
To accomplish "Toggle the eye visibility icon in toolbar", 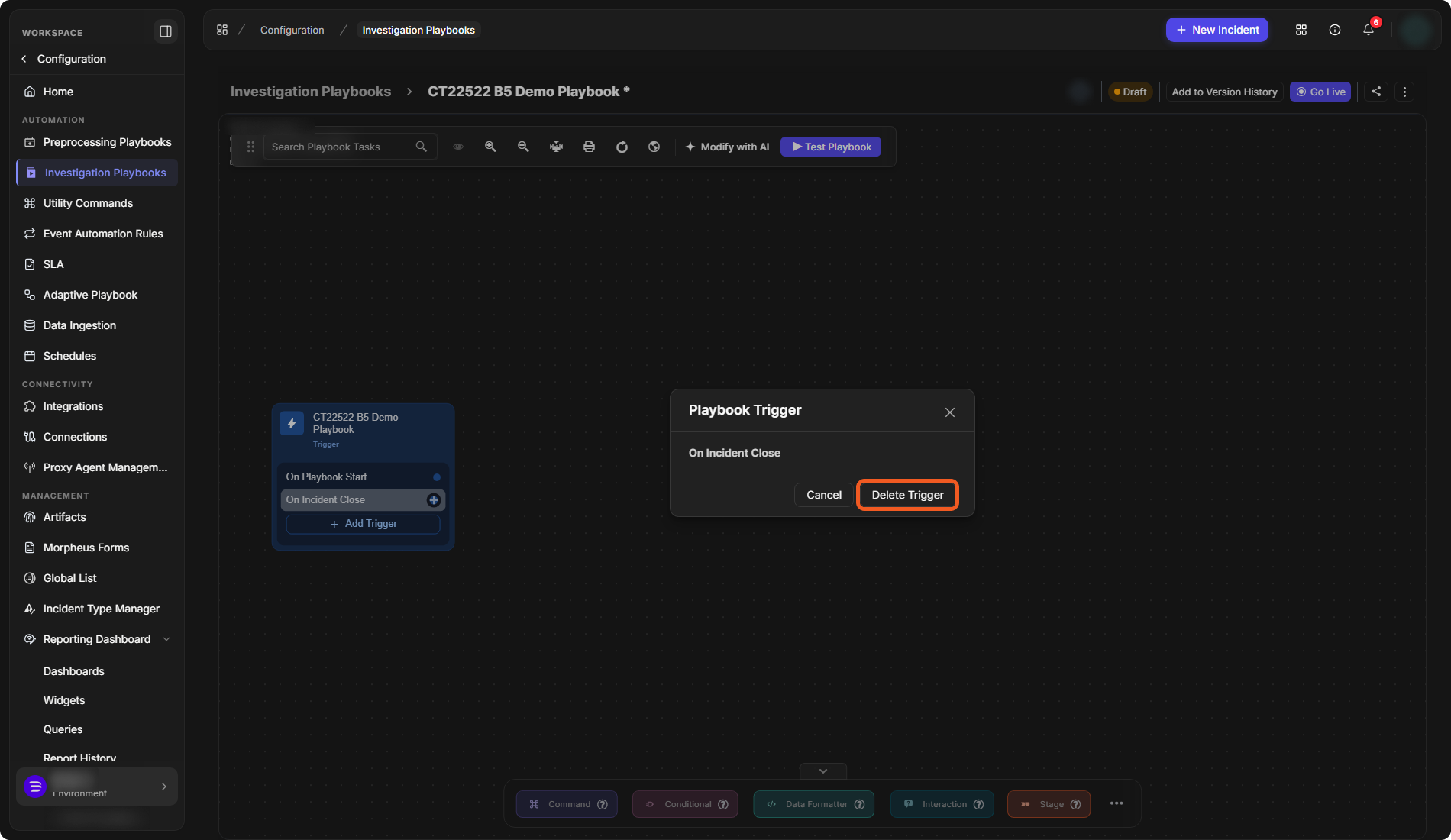I will [458, 147].
